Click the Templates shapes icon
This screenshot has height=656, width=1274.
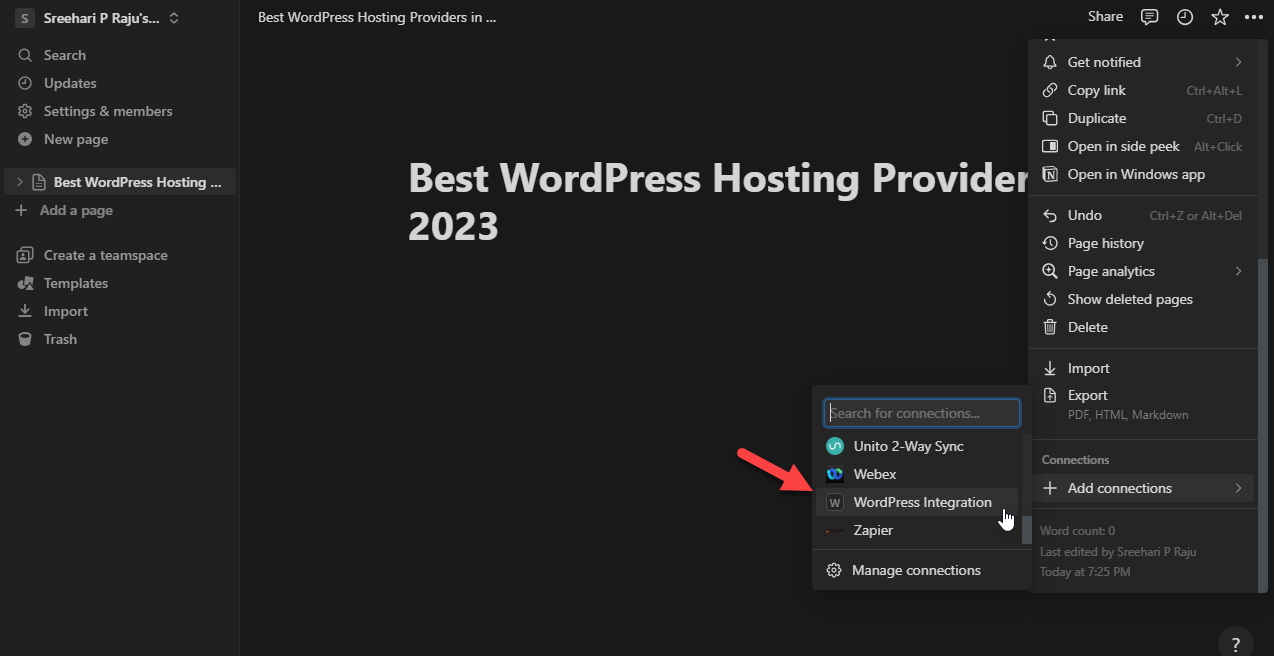click(25, 283)
